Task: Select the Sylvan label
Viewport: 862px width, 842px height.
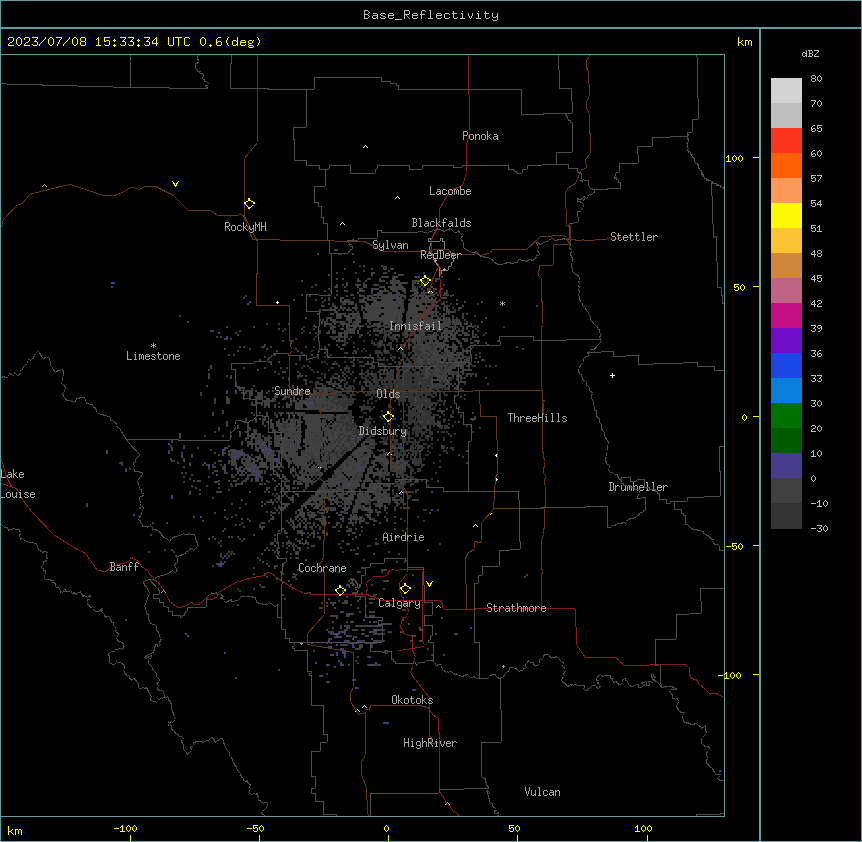Action: click(390, 245)
